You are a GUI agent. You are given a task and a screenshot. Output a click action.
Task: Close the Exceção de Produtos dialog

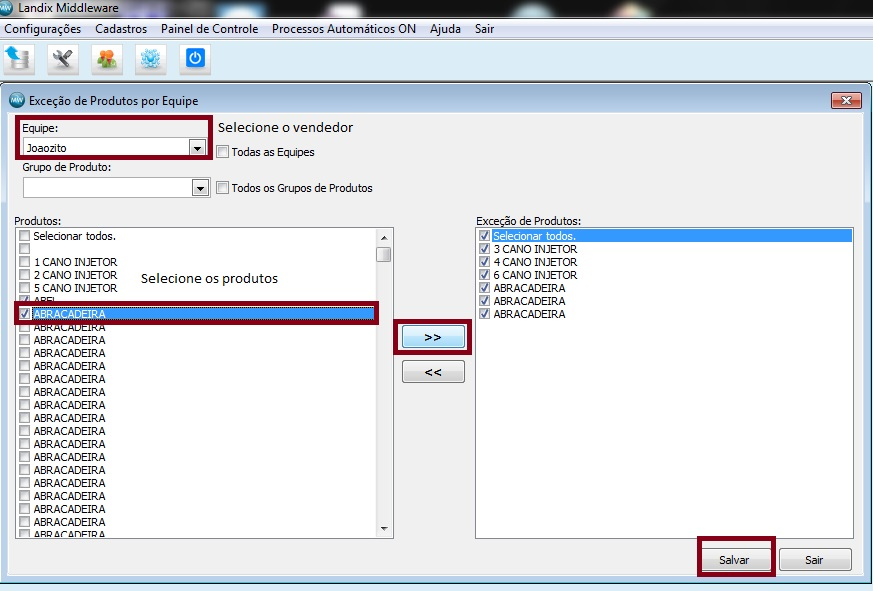[x=846, y=100]
